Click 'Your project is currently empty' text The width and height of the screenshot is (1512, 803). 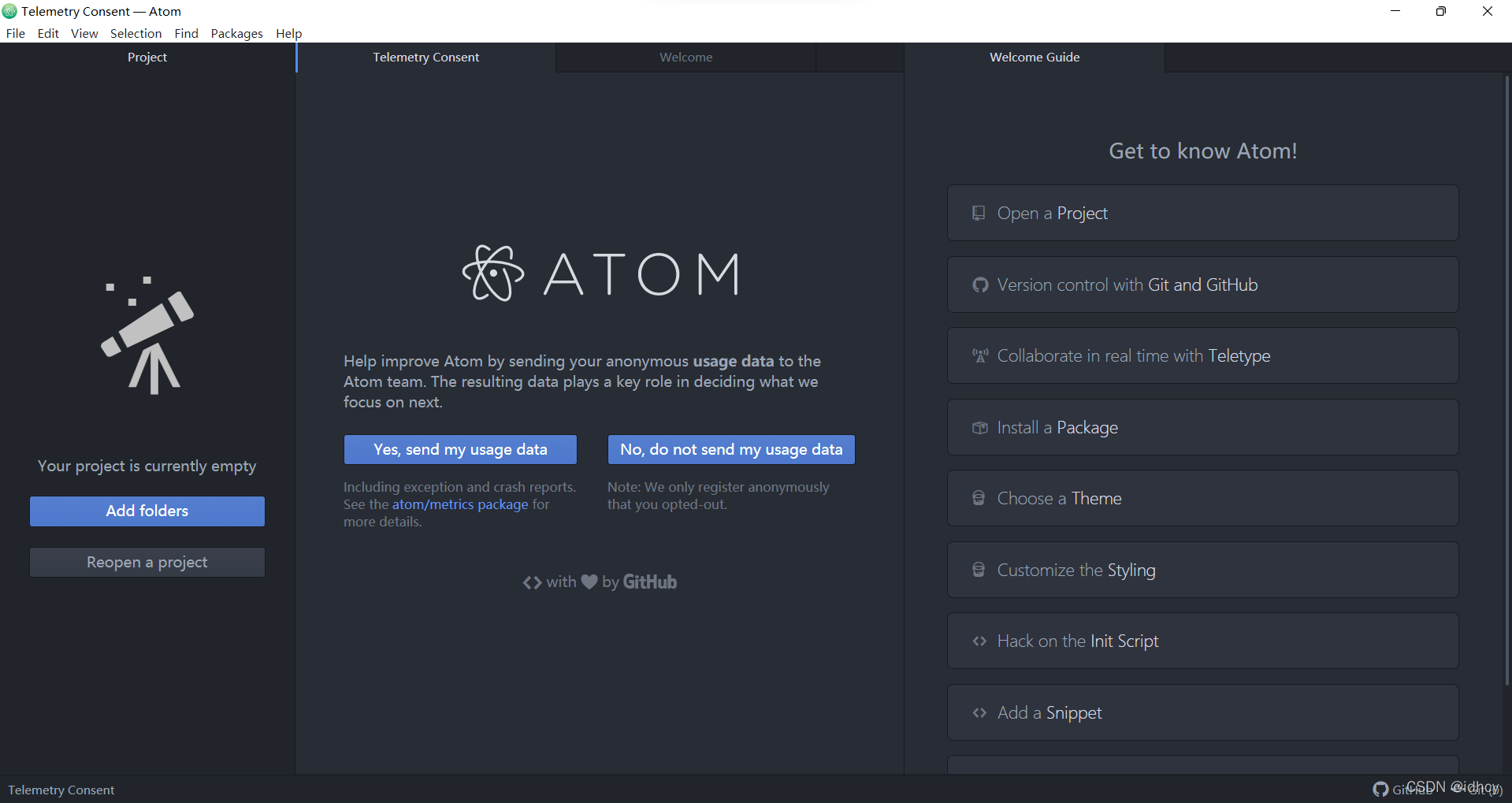(x=147, y=466)
